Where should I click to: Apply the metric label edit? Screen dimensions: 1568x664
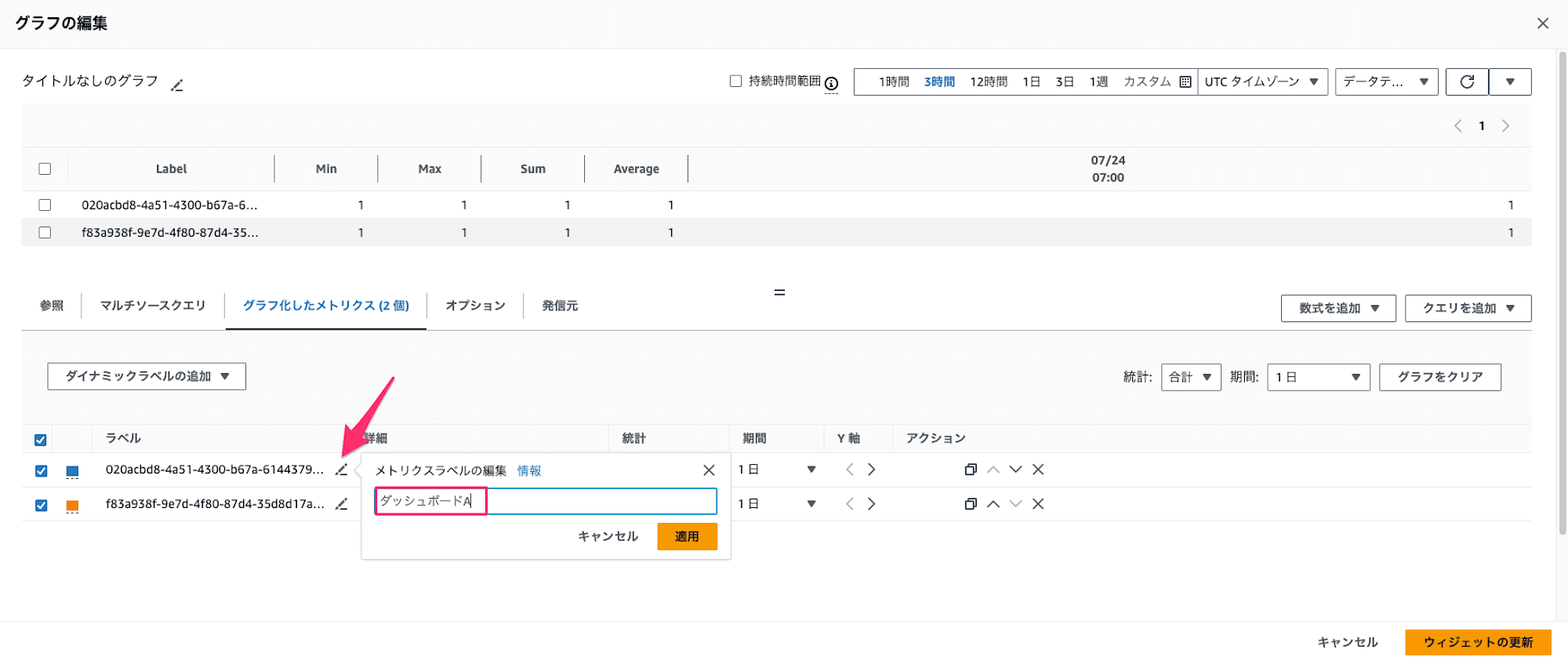[687, 536]
